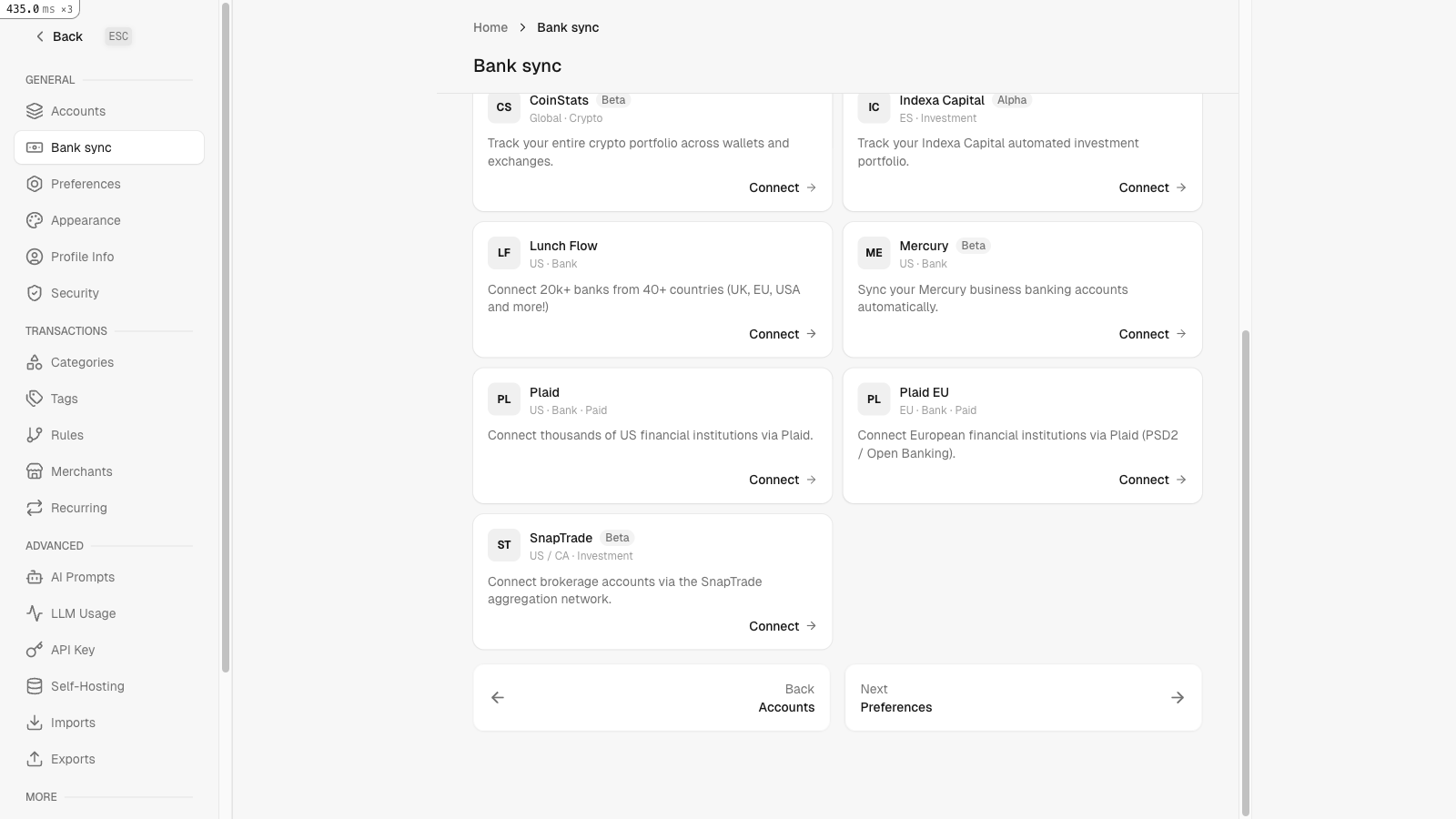Screen dimensions: 1456x819
Task: Connect the Lunch Flow provider
Action: [783, 334]
